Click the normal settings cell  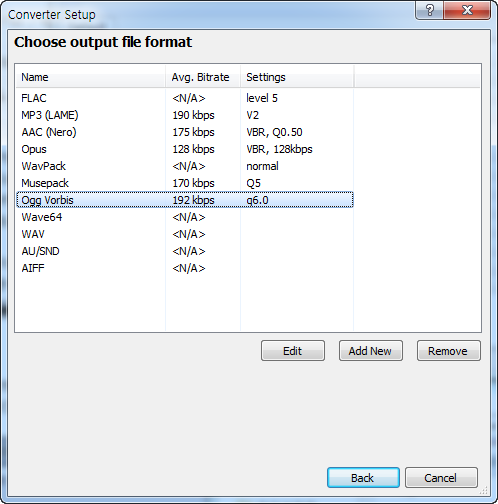[x=262, y=166]
